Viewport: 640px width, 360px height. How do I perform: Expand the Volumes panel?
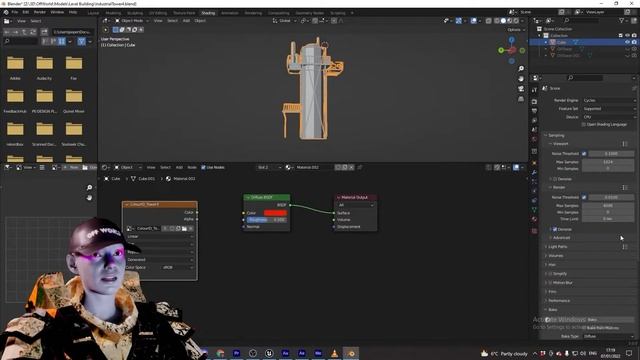click(x=556, y=256)
